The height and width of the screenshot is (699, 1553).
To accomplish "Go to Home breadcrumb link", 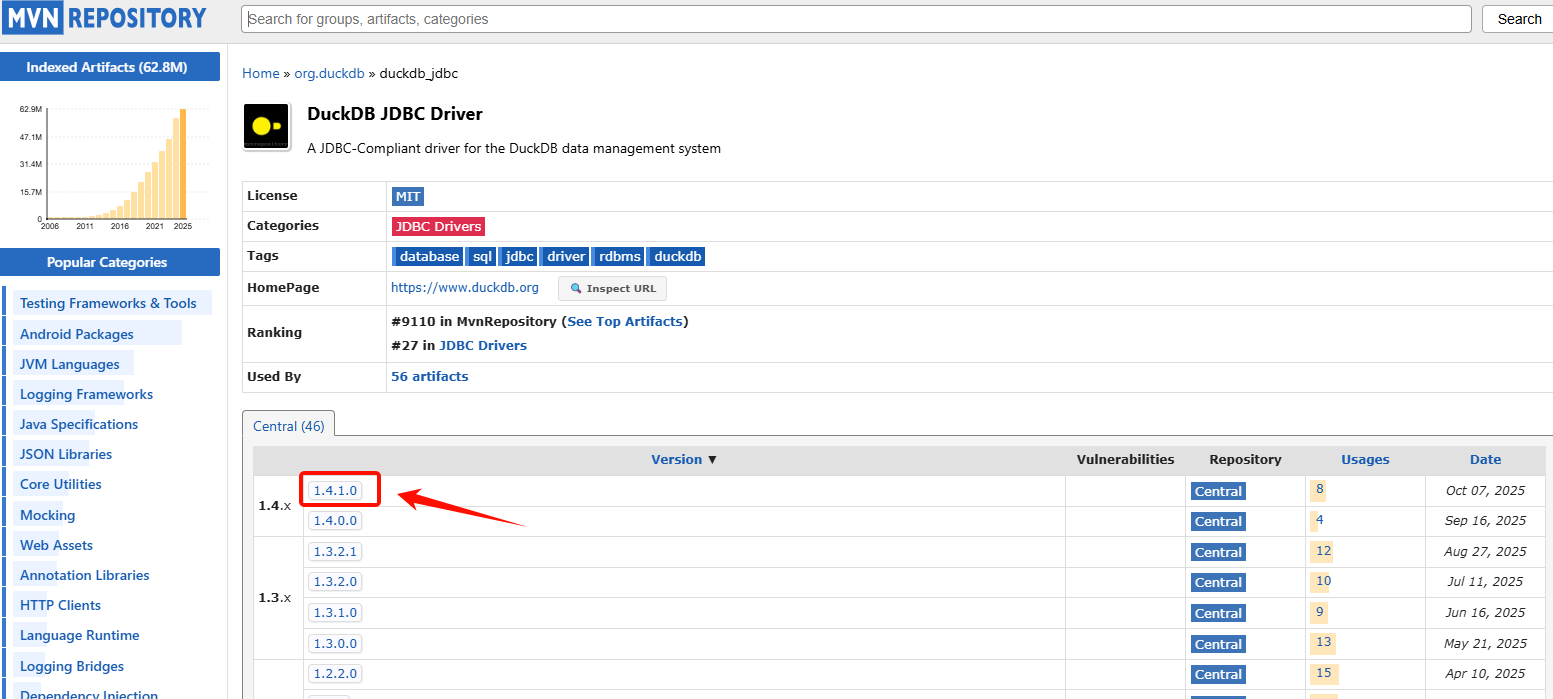I will tap(260, 73).
